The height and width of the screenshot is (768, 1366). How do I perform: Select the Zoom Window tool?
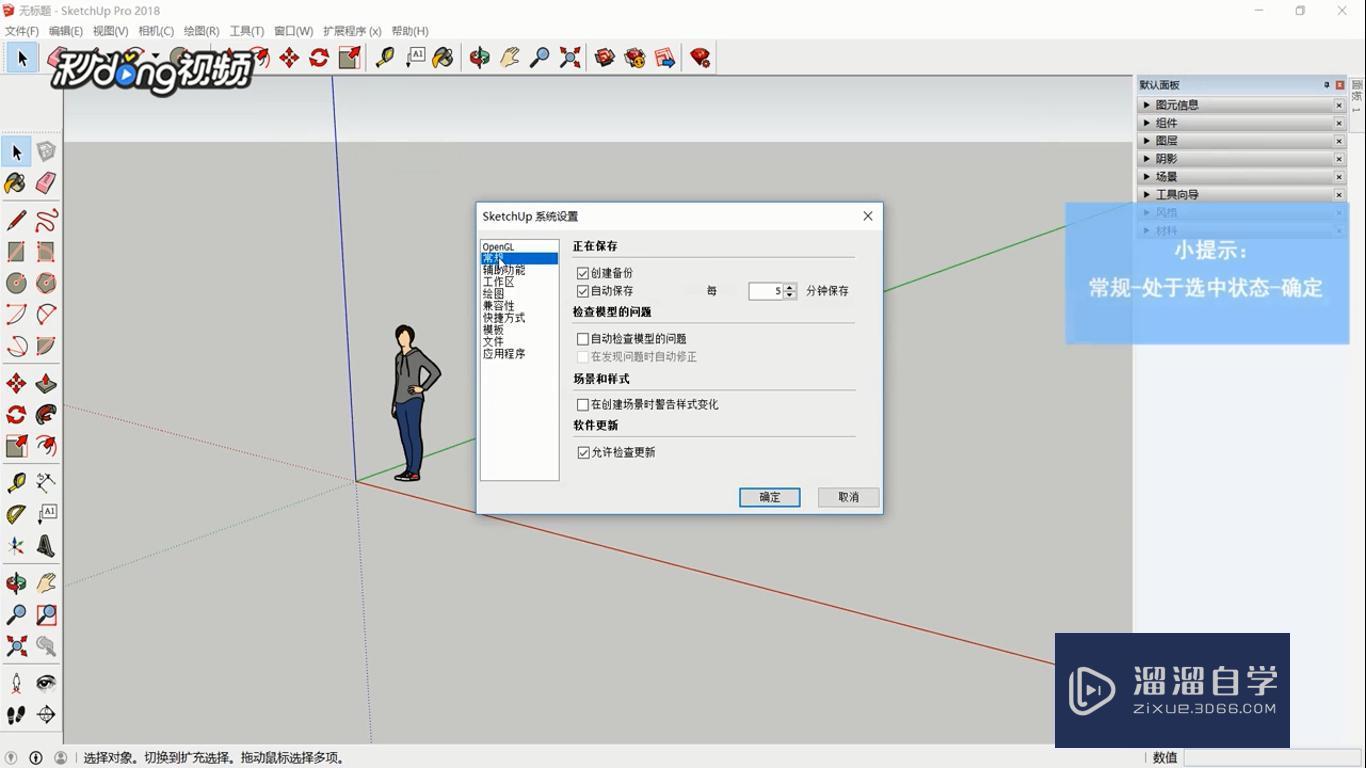click(46, 615)
